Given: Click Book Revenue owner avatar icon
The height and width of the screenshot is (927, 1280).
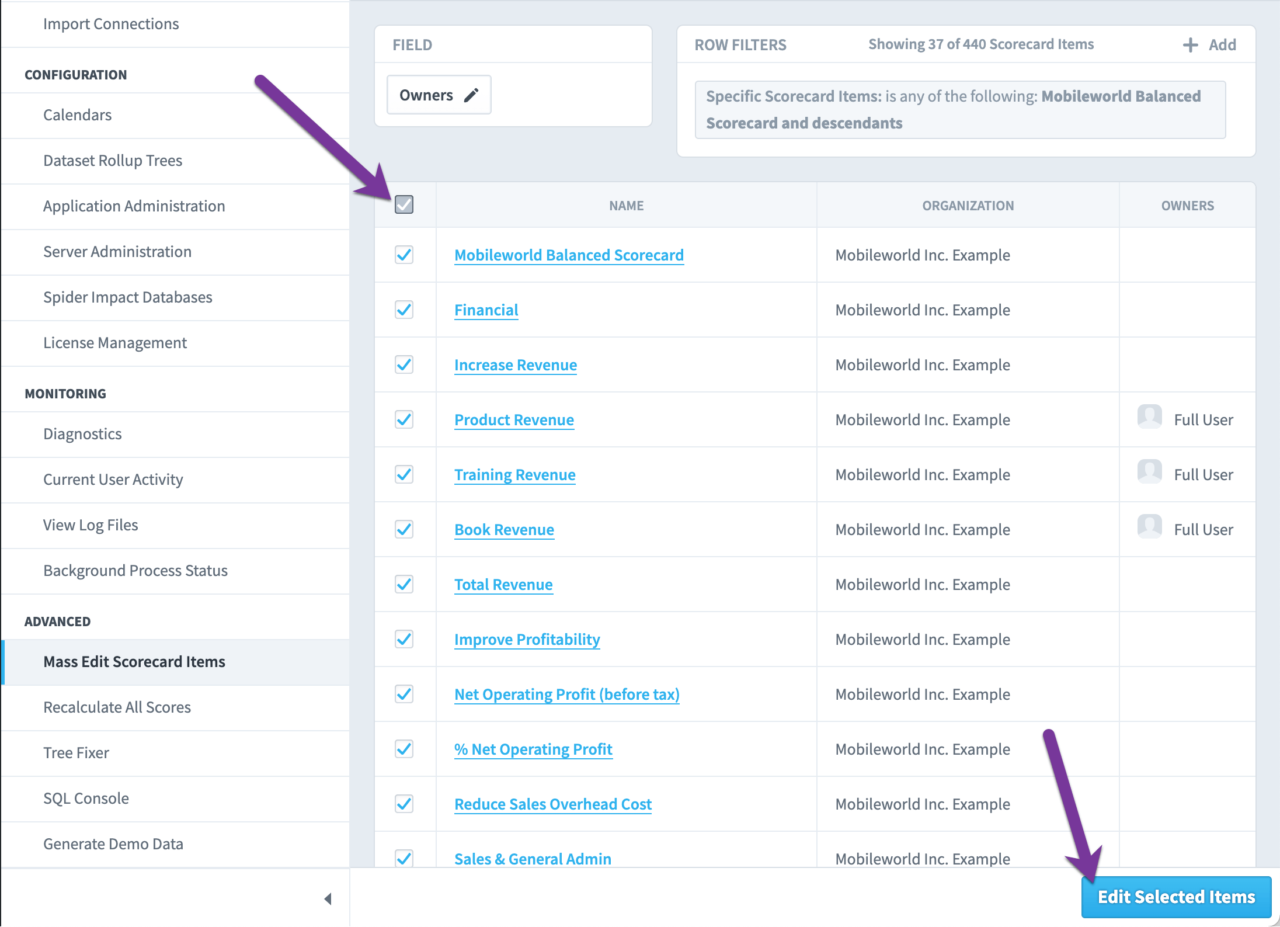Looking at the screenshot, I should 1150,528.
